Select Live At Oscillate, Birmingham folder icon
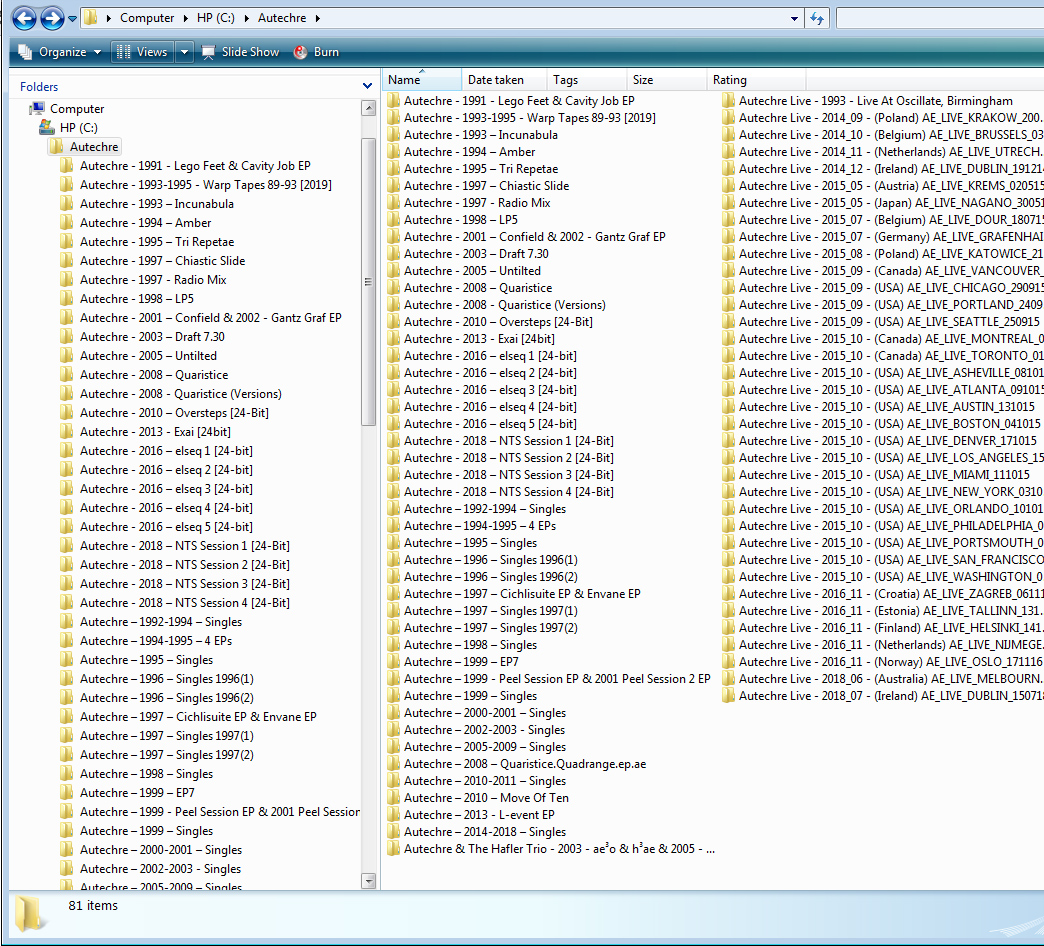Screen dimensions: 1044x946 pyautogui.click(x=728, y=101)
